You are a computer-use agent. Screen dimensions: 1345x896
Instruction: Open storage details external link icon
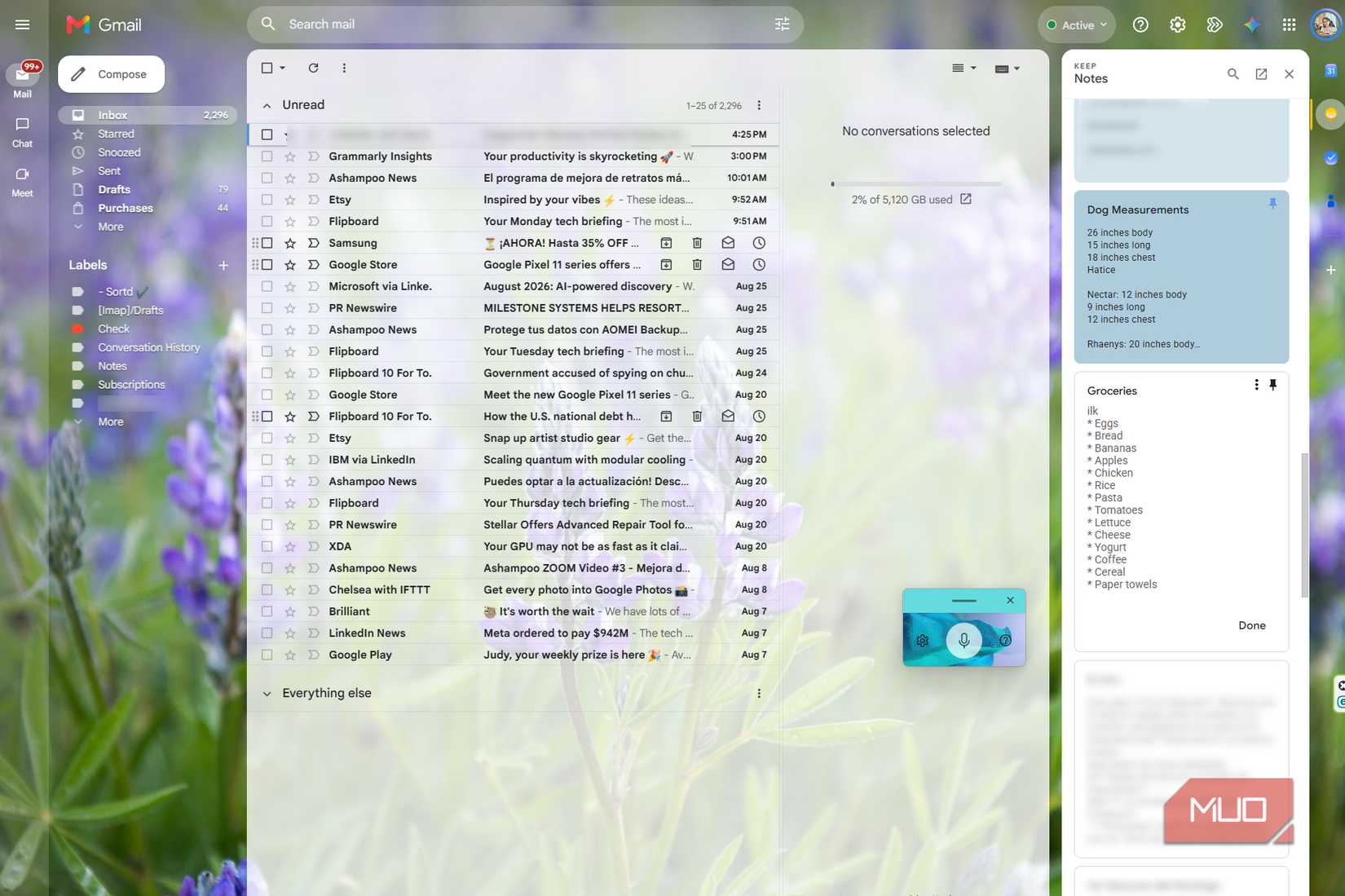[x=966, y=199]
